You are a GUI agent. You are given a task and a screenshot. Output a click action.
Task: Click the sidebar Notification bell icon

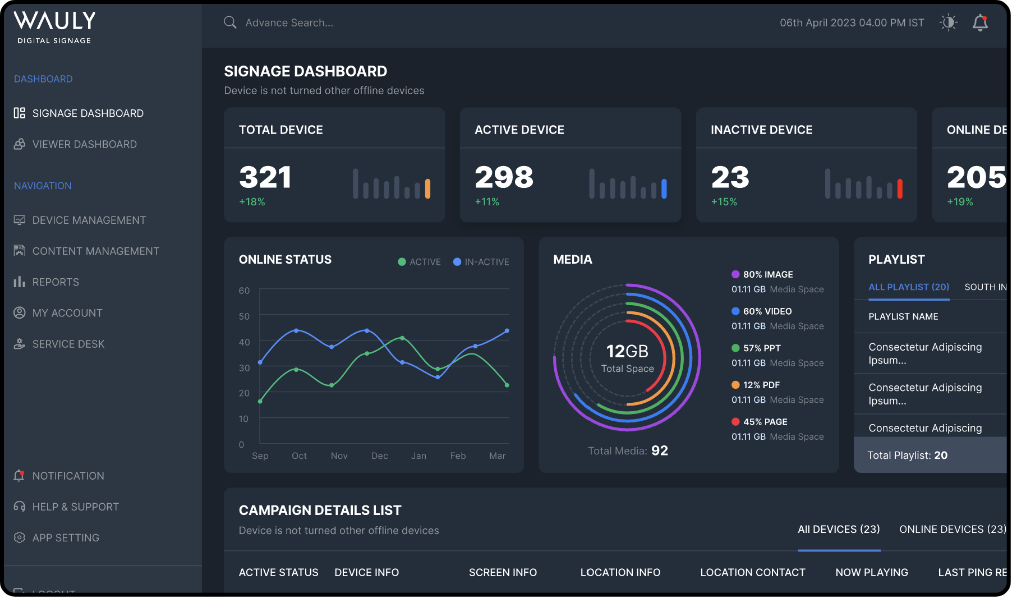point(19,476)
